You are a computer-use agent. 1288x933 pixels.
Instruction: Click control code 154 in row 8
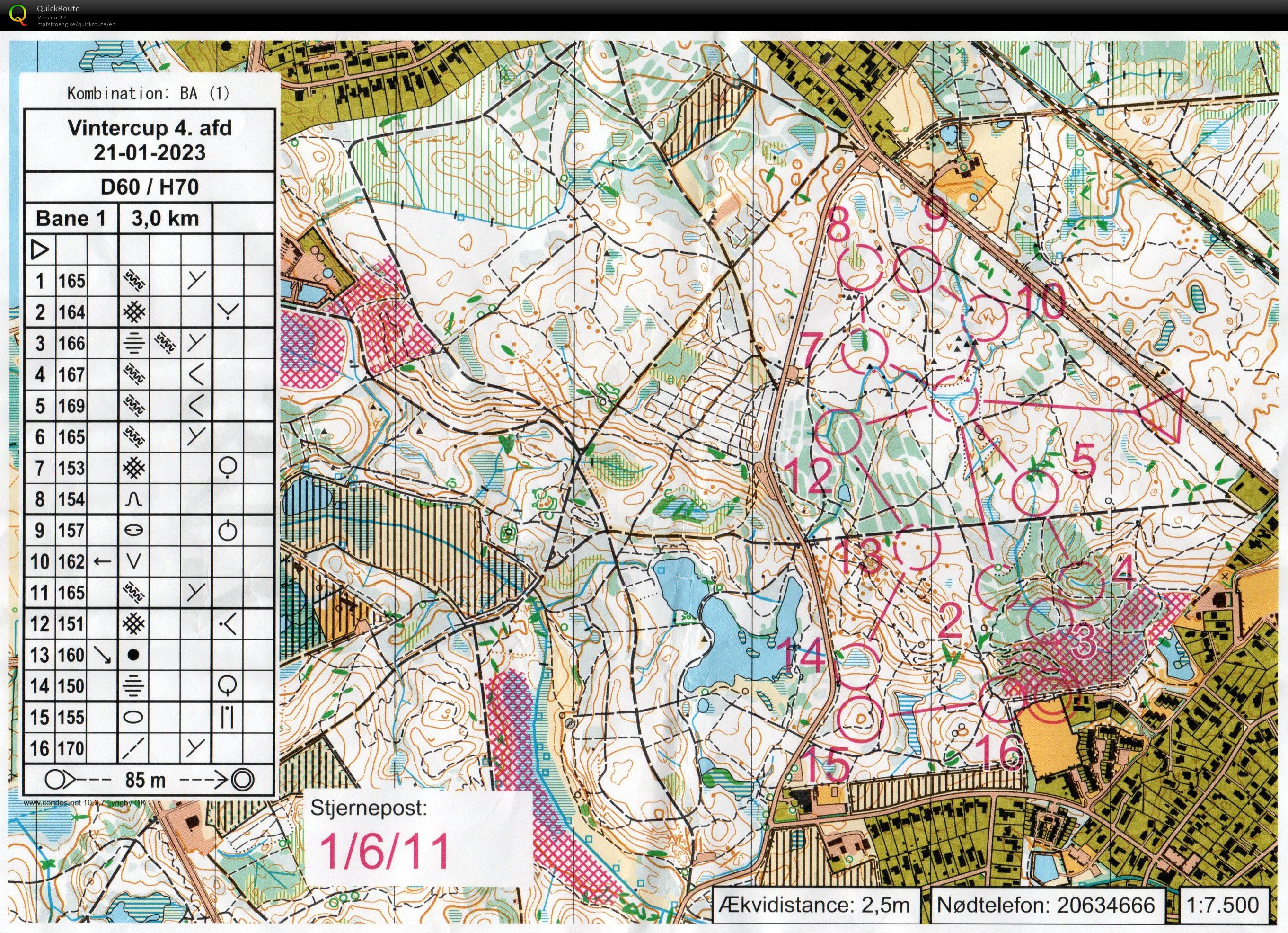tap(71, 499)
